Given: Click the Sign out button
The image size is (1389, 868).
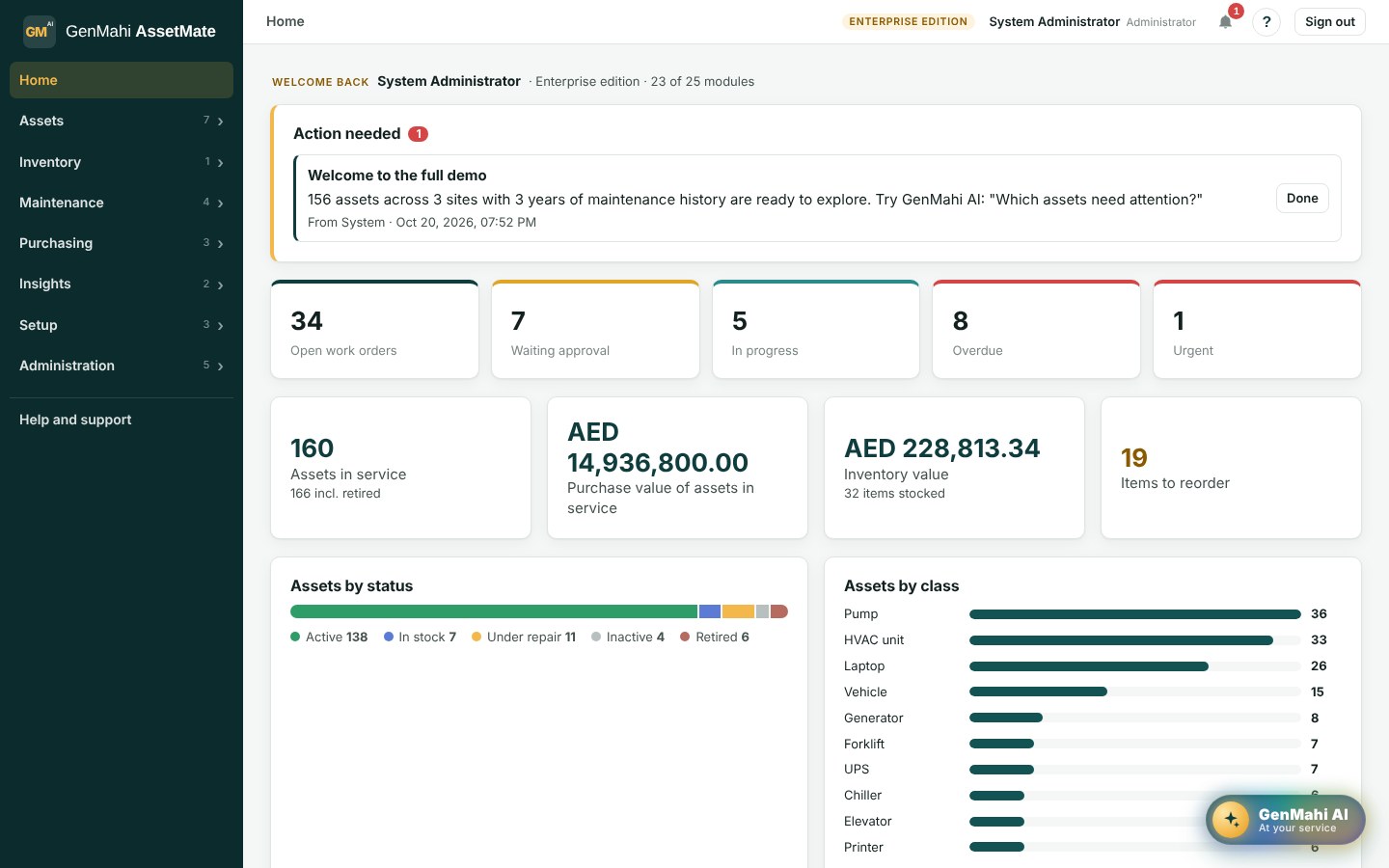Looking at the screenshot, I should [1330, 21].
